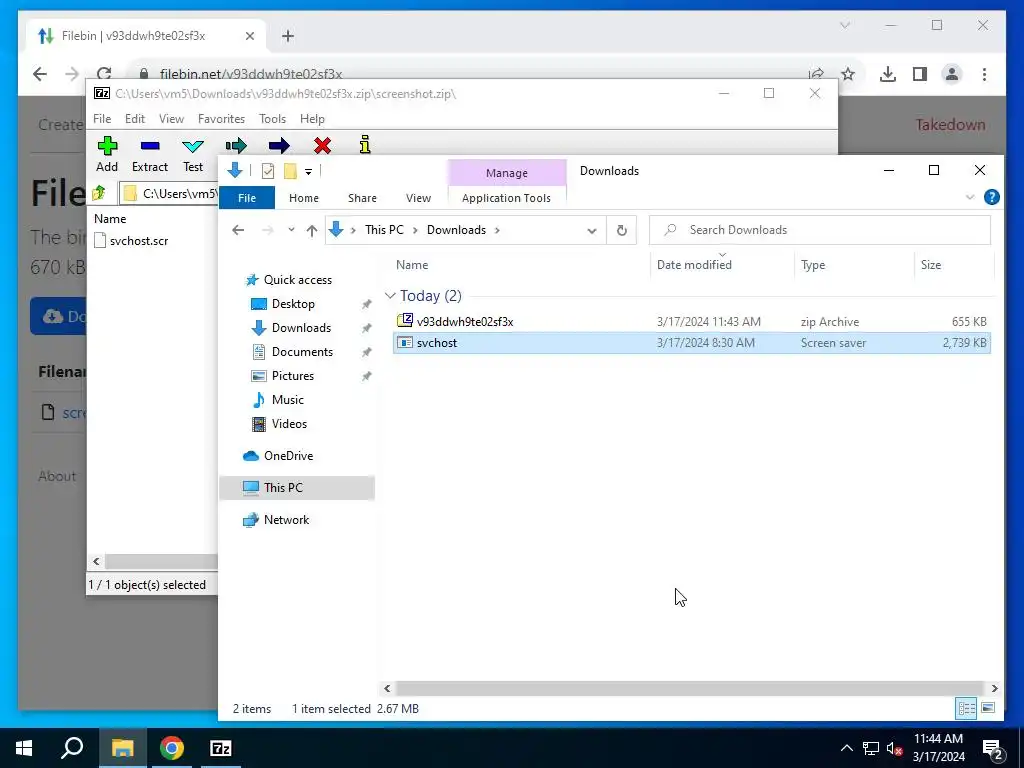The width and height of the screenshot is (1024, 768).
Task: Select This PC in navigation pane
Action: click(x=296, y=488)
